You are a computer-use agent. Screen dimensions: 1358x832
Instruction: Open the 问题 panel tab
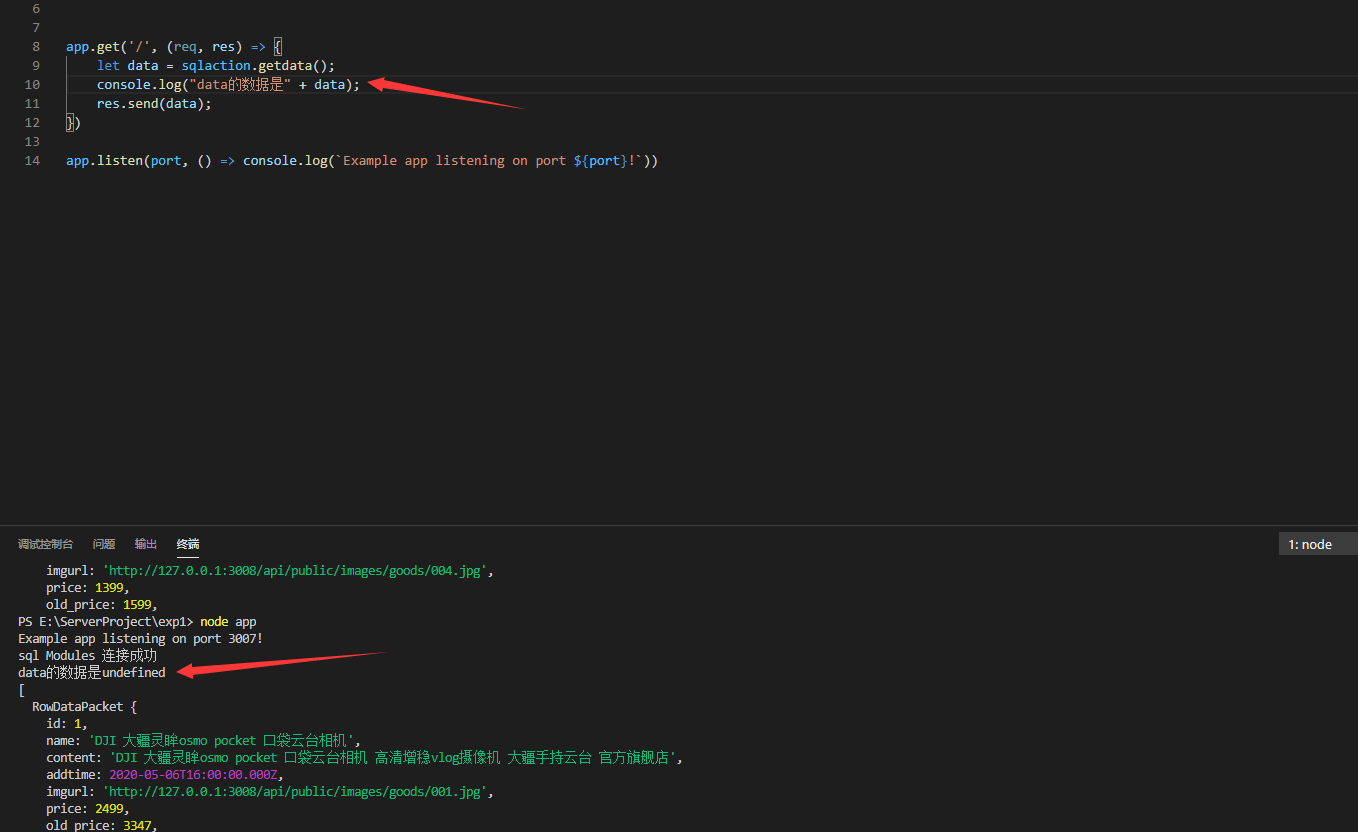[x=104, y=544]
